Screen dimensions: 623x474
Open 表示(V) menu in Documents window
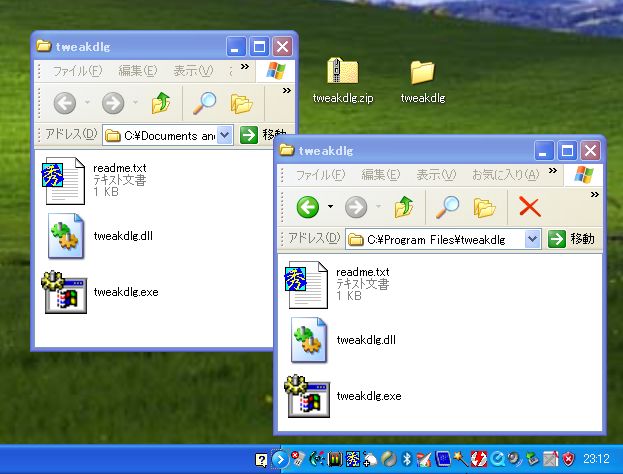point(193,71)
